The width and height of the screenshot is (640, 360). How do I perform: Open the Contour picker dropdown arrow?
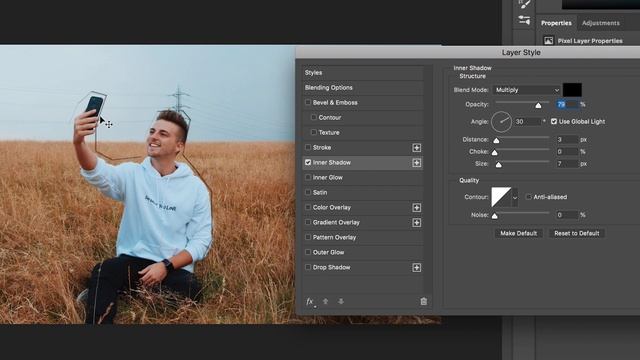pyautogui.click(x=515, y=198)
